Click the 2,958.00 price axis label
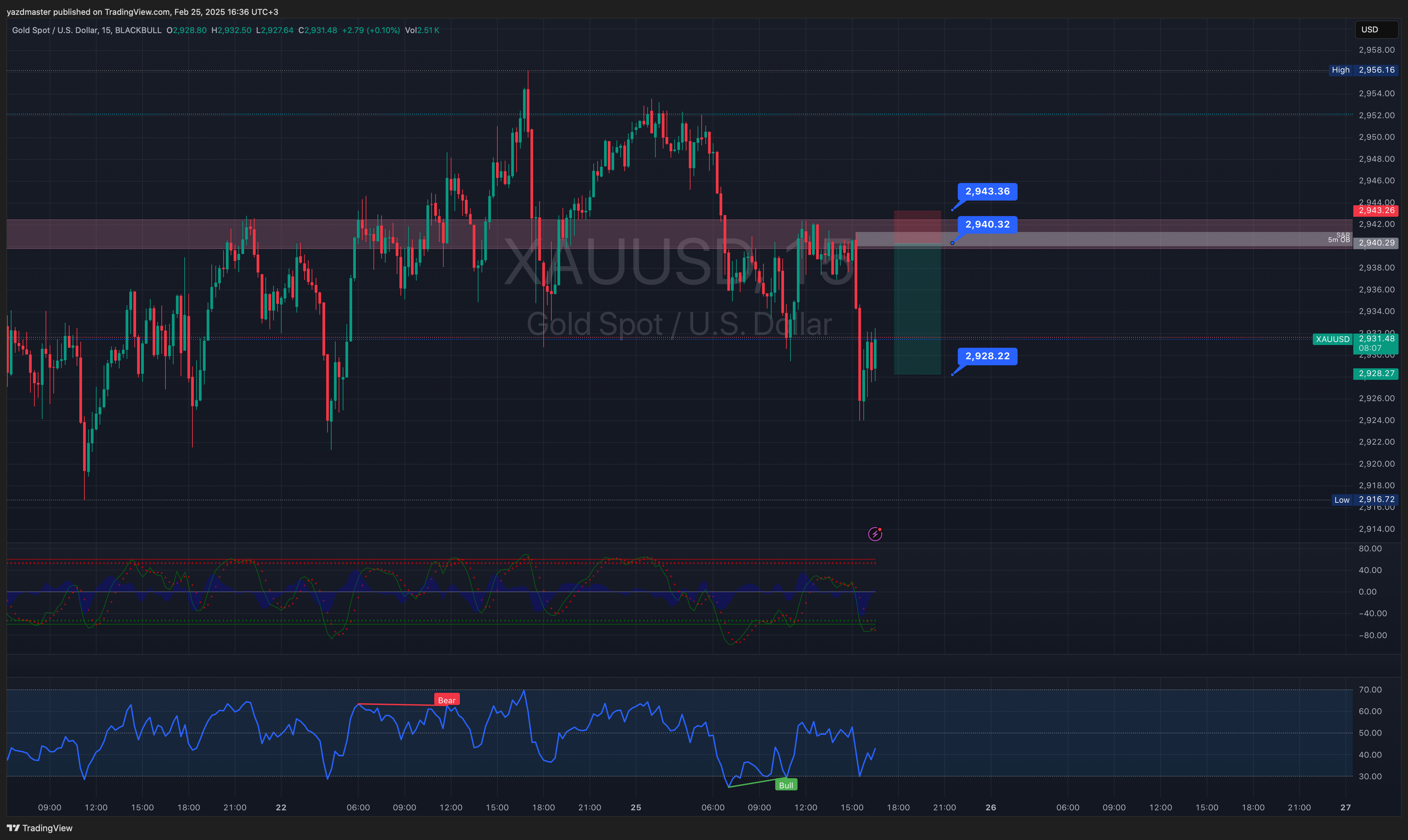Screen dimensions: 1408x840 click(x=1377, y=50)
